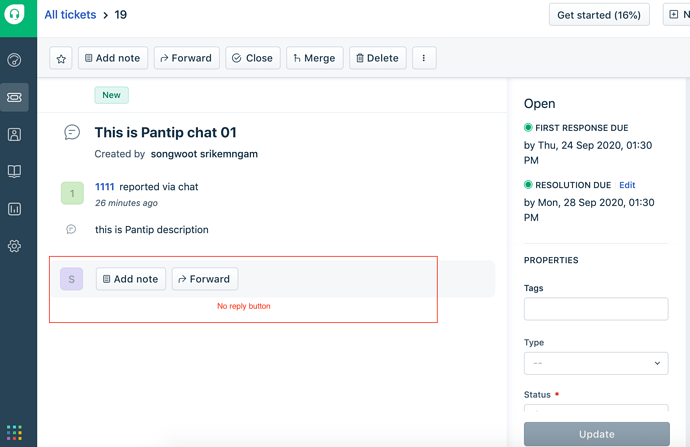Viewport: 690px width, 447px height.
Task: Go back to the All tickets breadcrumb
Action: coord(70,15)
